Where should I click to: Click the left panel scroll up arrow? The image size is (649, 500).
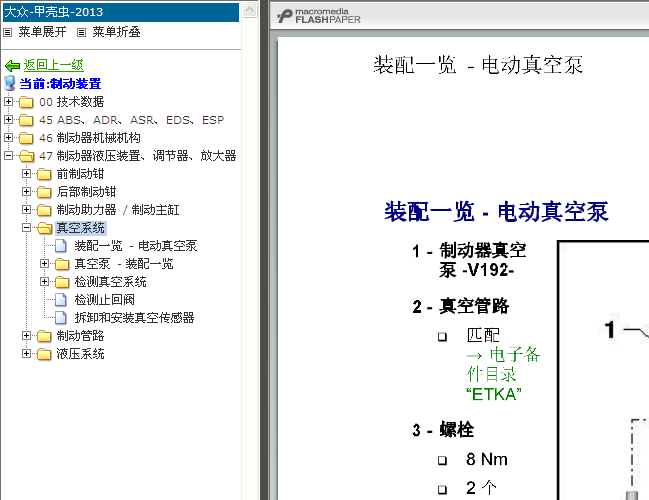pos(250,10)
